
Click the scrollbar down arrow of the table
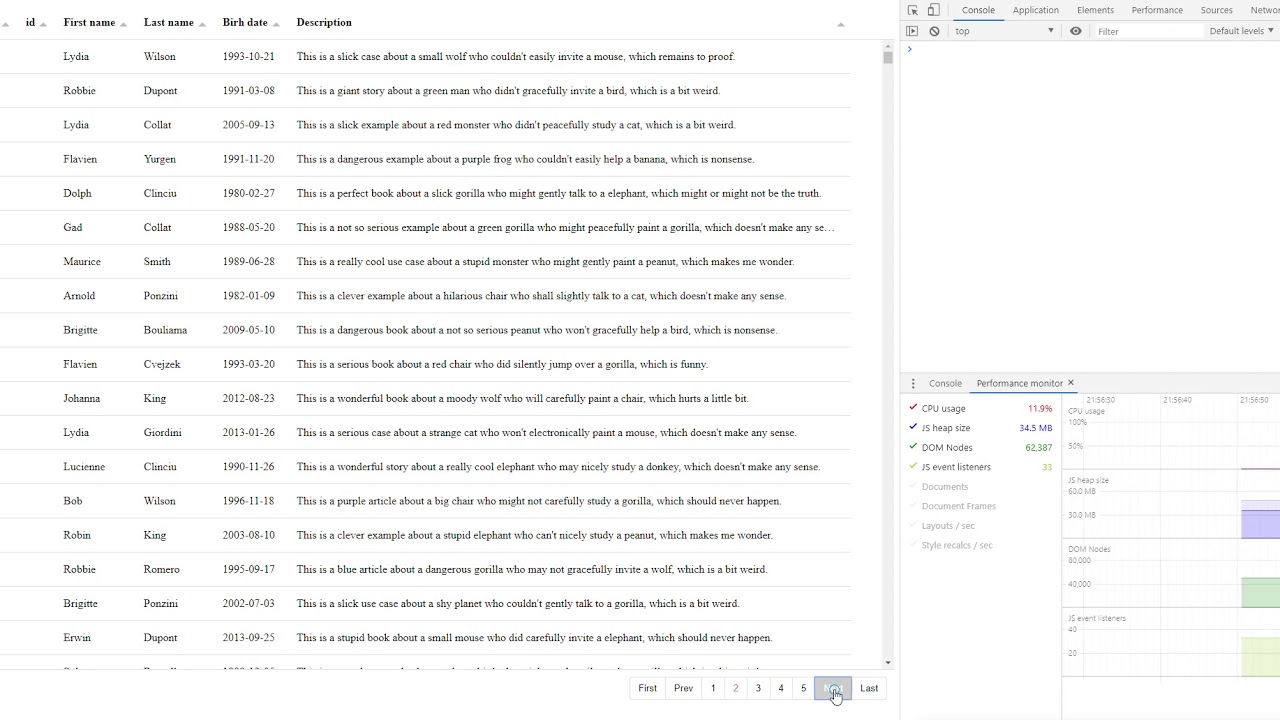887,662
